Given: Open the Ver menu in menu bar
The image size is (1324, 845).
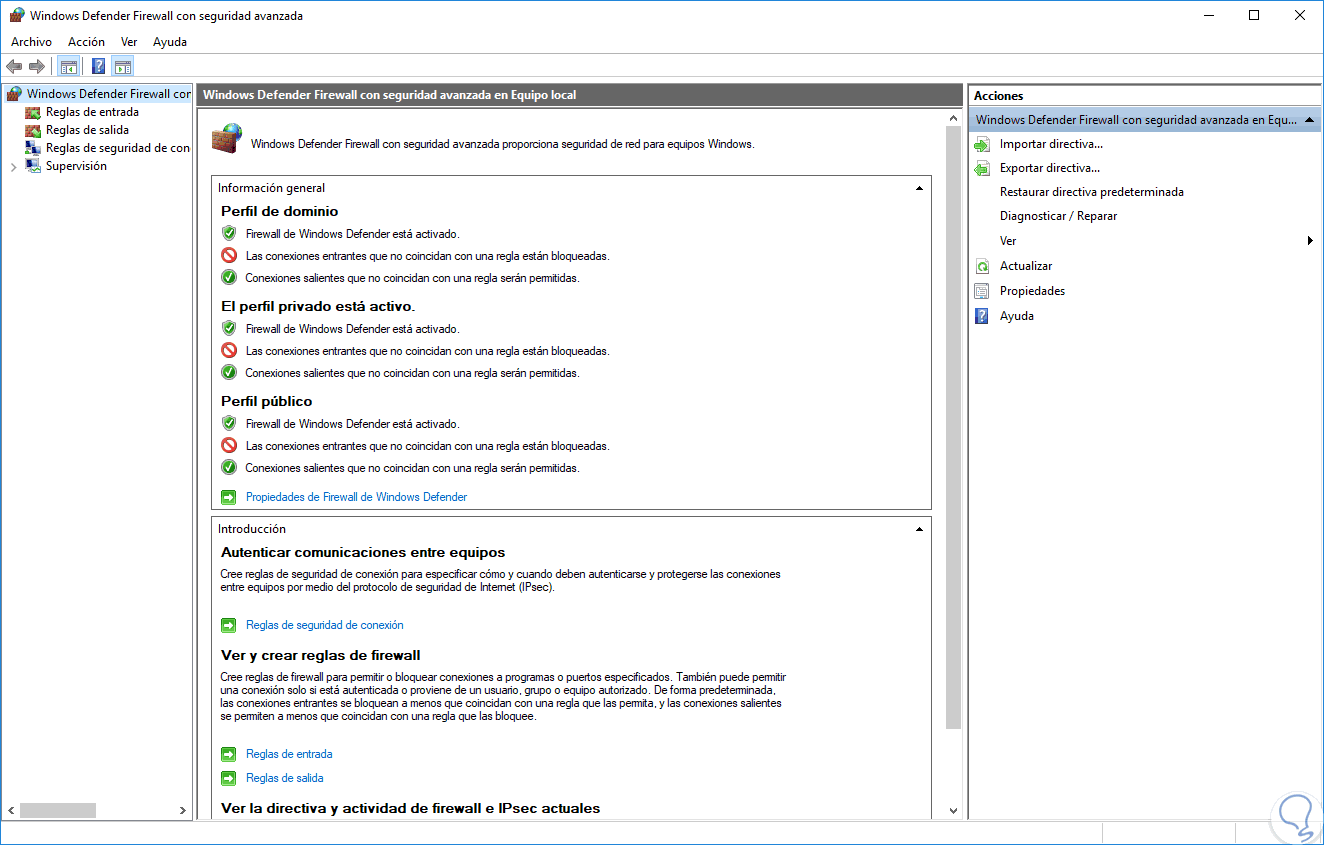Looking at the screenshot, I should click(x=129, y=42).
